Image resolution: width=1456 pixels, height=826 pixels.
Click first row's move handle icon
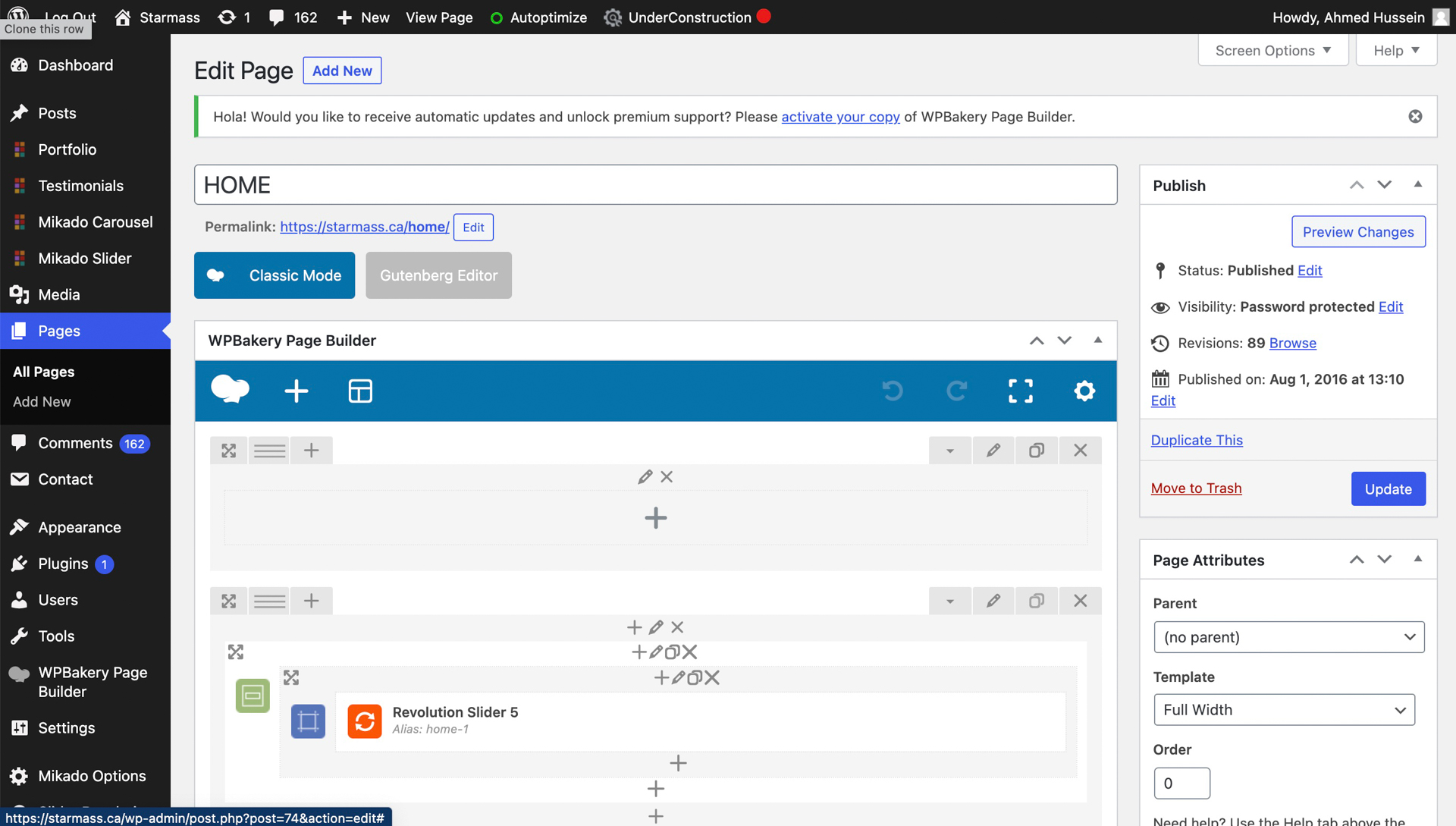229,451
